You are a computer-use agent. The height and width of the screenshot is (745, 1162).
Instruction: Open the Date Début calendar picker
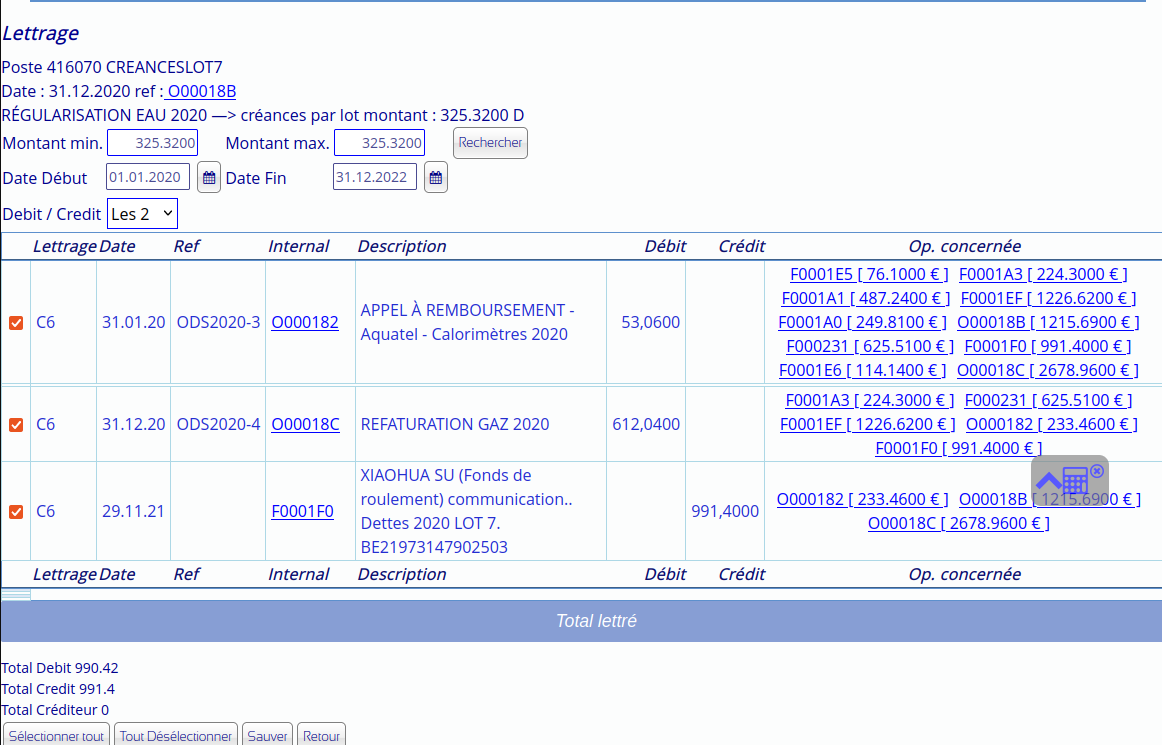click(x=209, y=178)
